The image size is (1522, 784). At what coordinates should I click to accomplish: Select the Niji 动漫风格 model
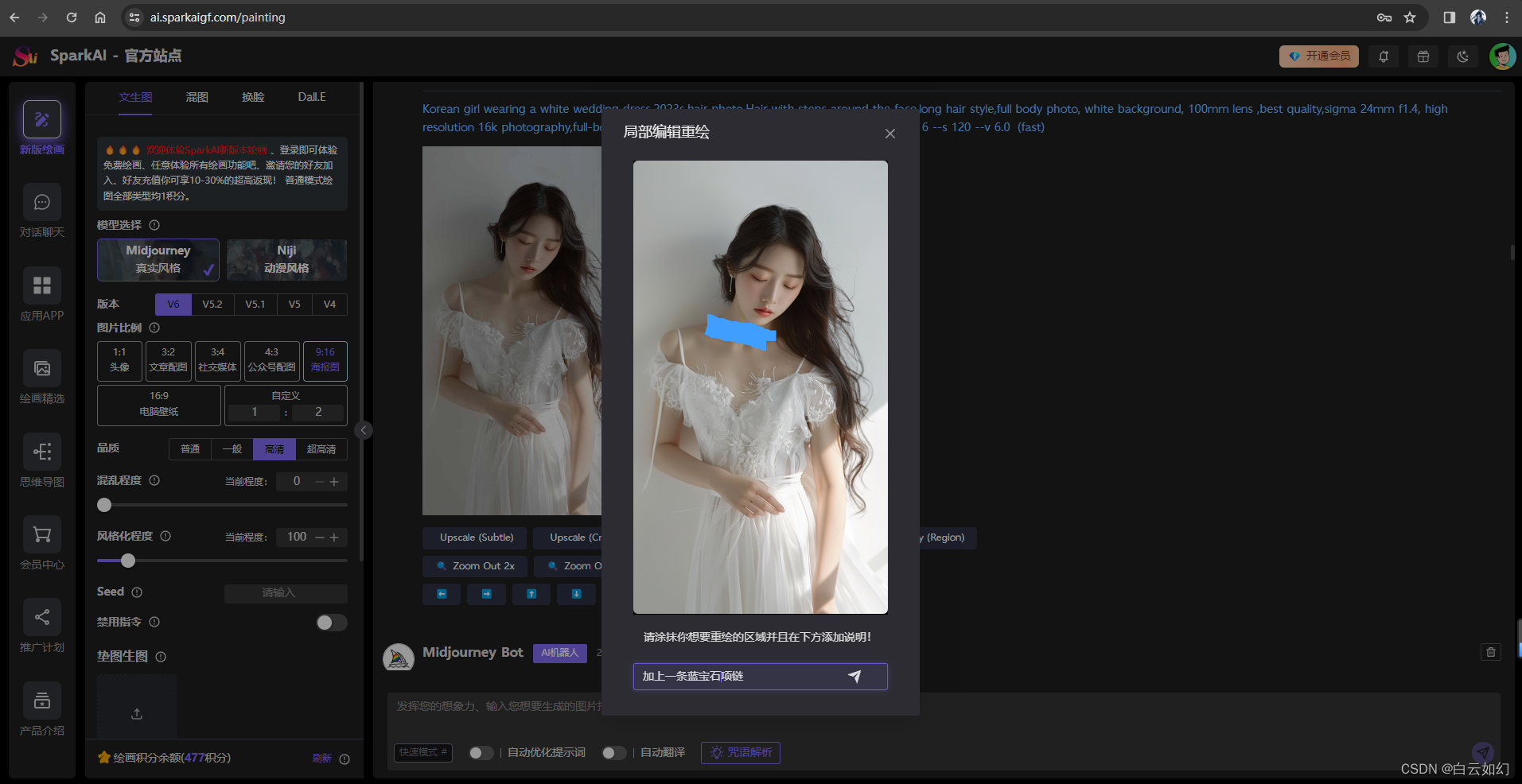(x=286, y=260)
